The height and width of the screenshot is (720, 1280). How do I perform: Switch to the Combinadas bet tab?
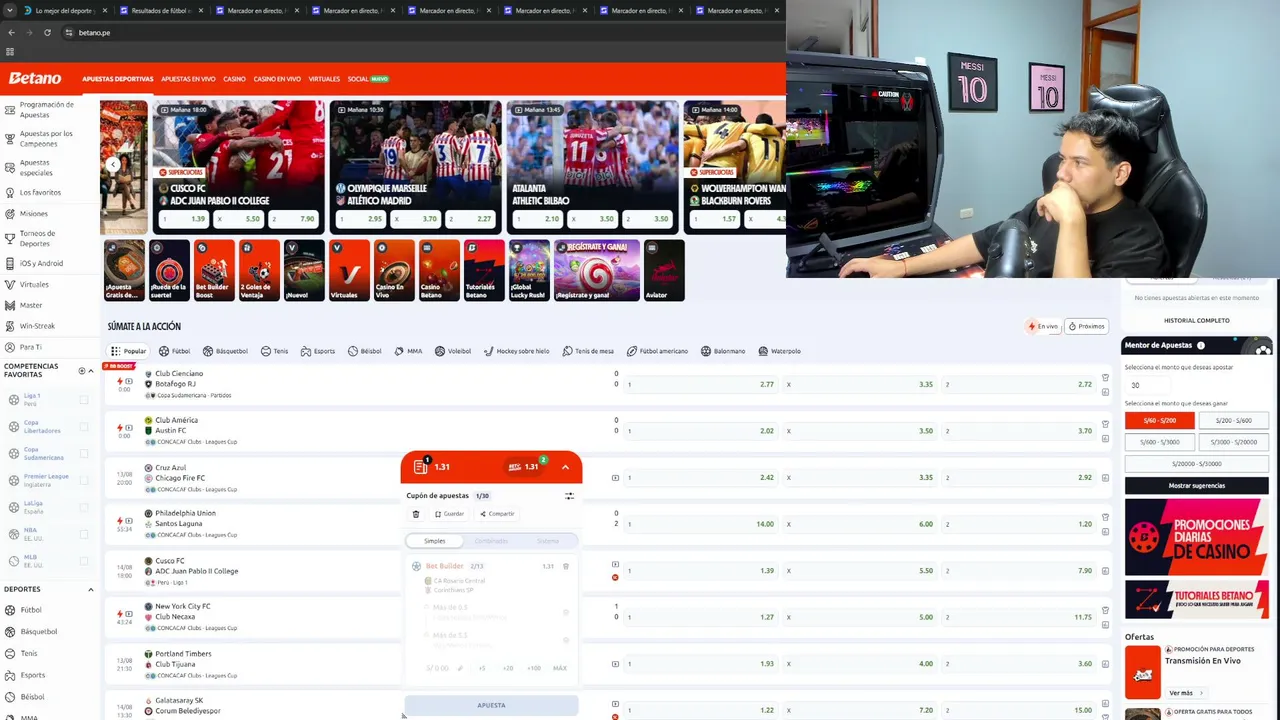[x=491, y=541]
